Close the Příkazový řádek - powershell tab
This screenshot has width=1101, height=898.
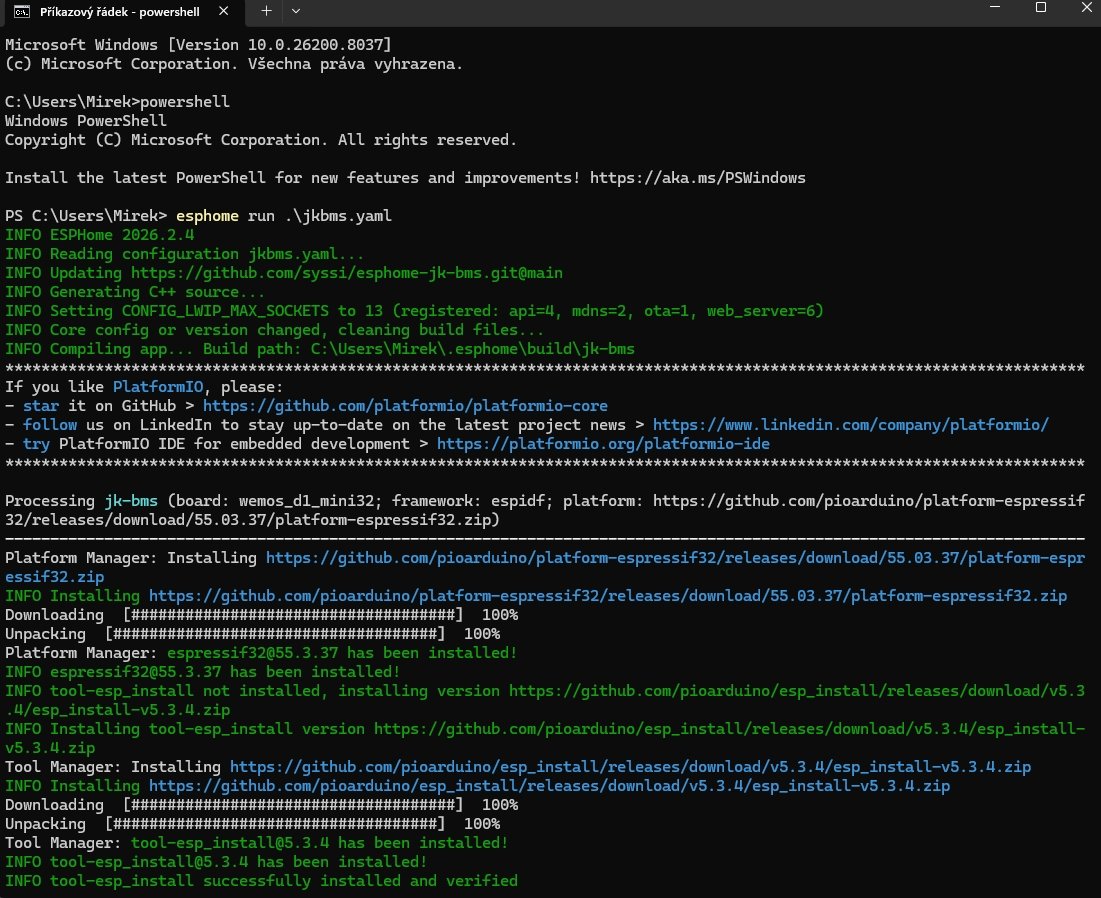[223, 11]
